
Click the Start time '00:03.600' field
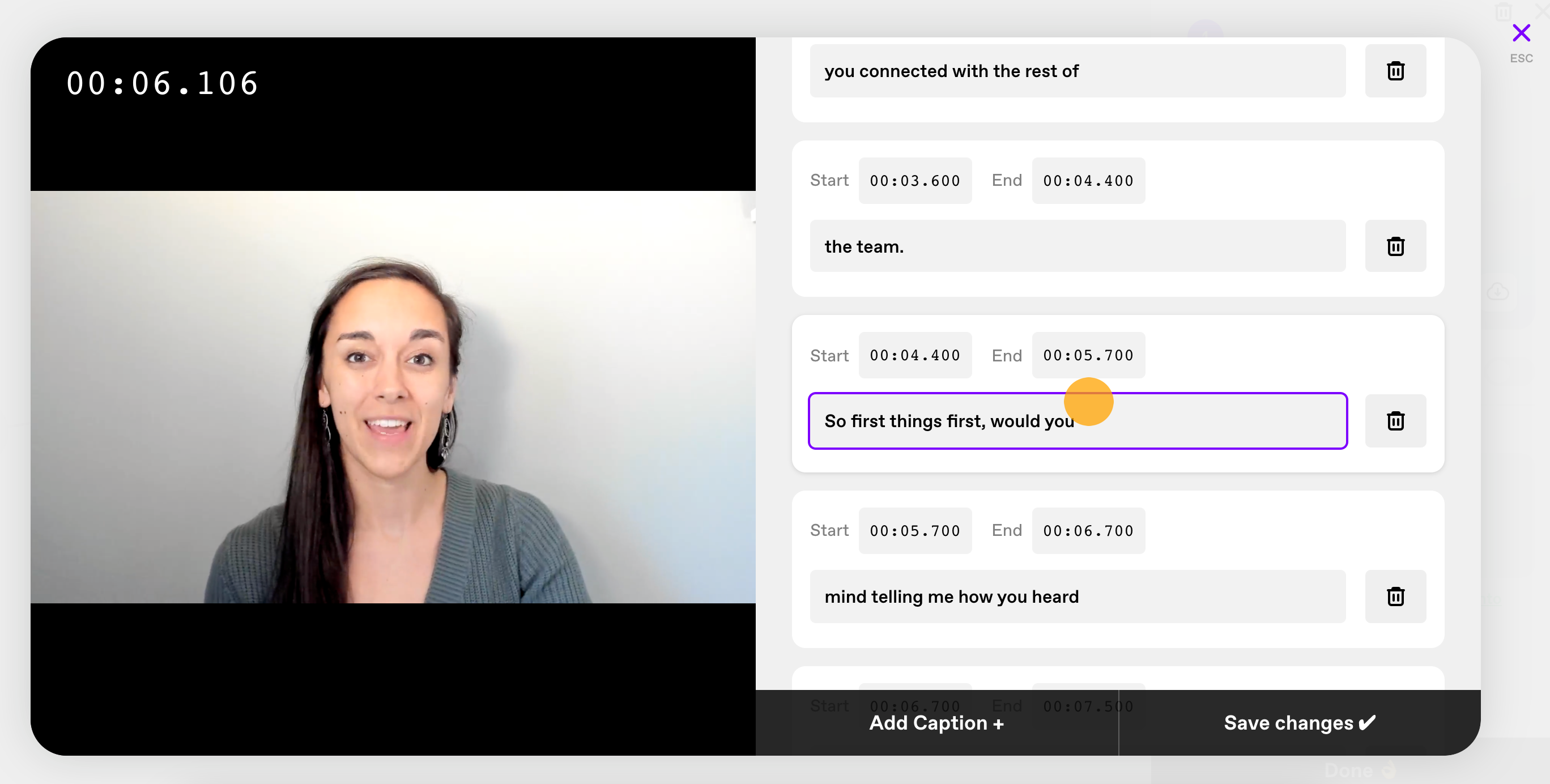tap(914, 180)
